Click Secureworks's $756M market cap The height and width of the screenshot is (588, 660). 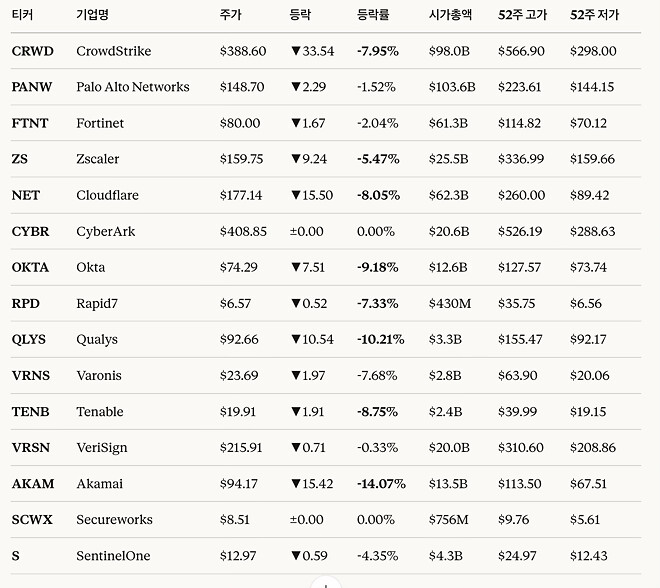click(448, 519)
